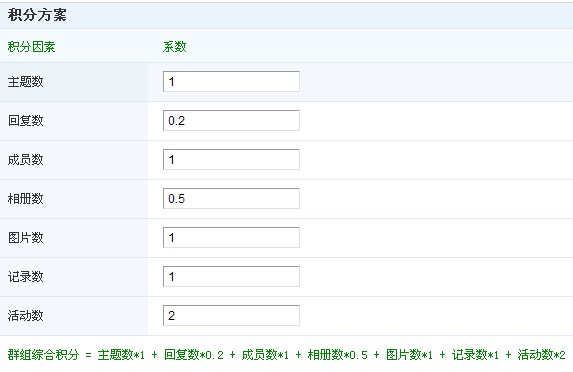
Task: Click into the 成员数 coefficient box
Action: (231, 159)
